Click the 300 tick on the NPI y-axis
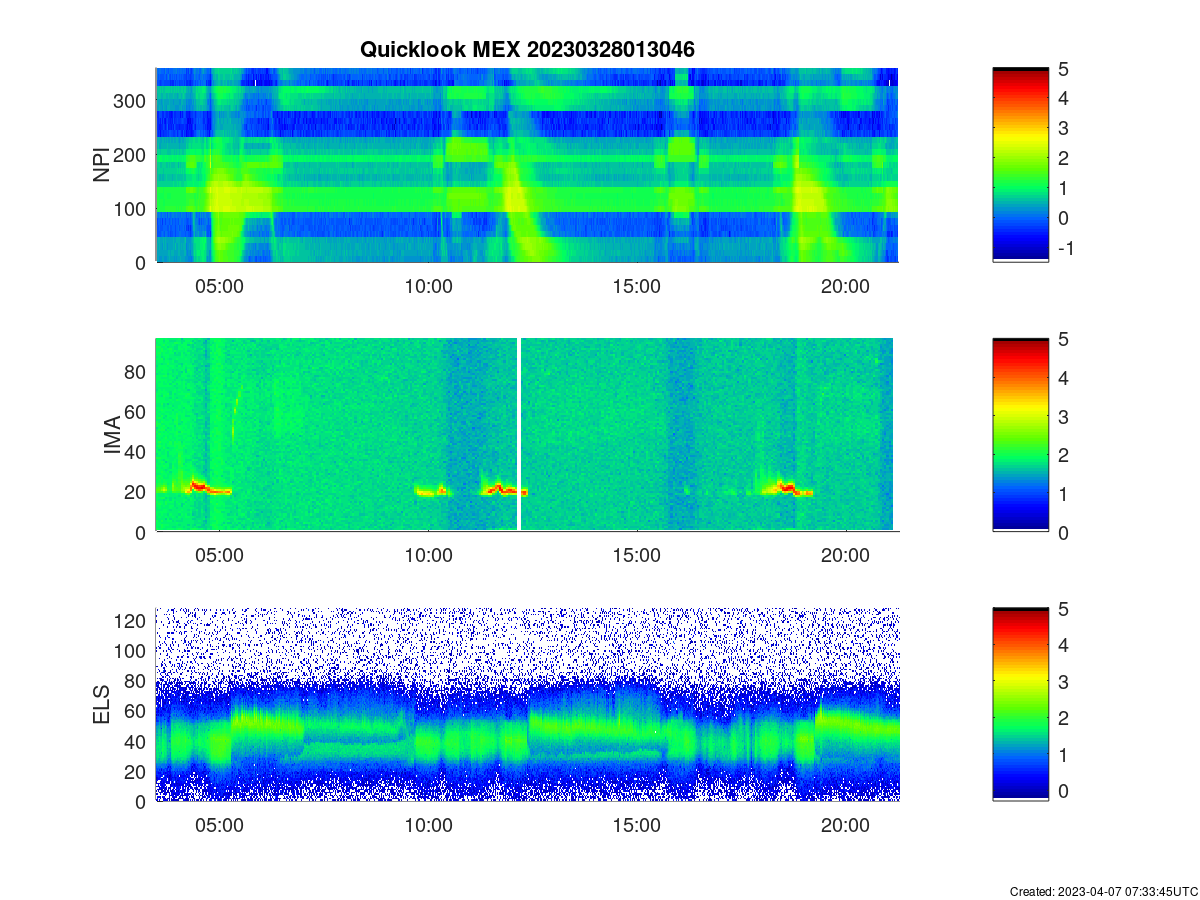1200x900 pixels. tap(132, 100)
